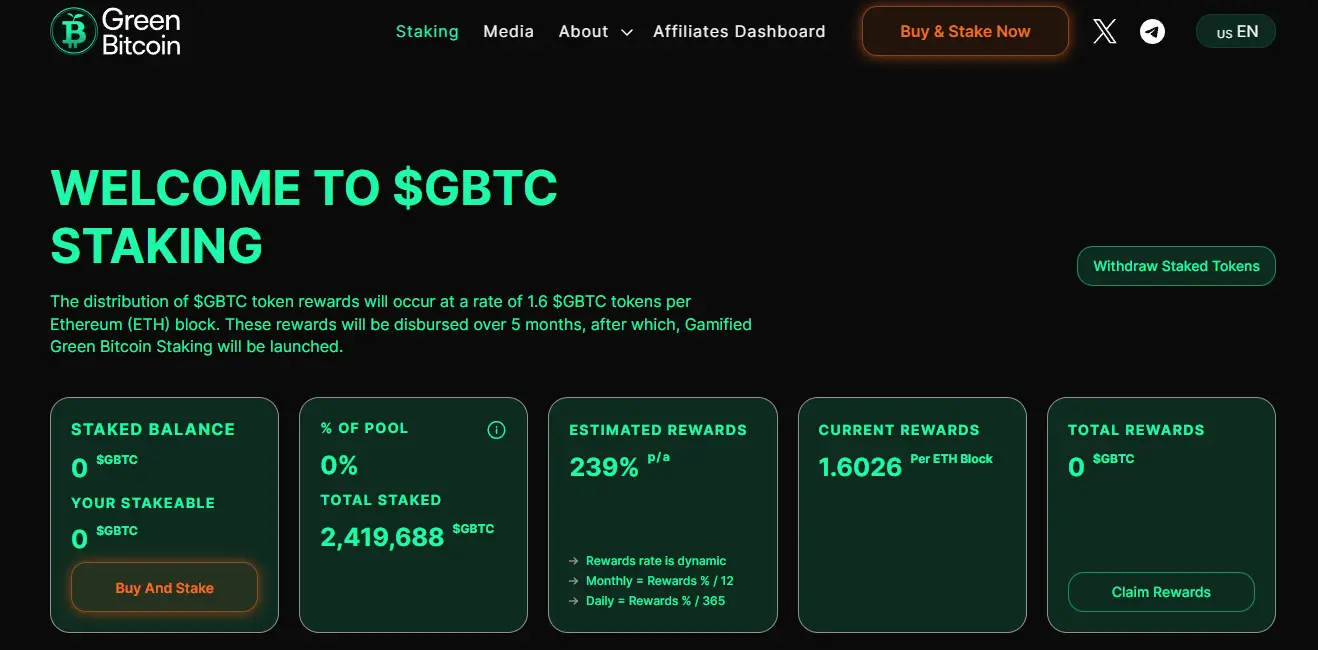The height and width of the screenshot is (650, 1318).
Task: Click the % of Pool info icon
Action: coord(496,430)
